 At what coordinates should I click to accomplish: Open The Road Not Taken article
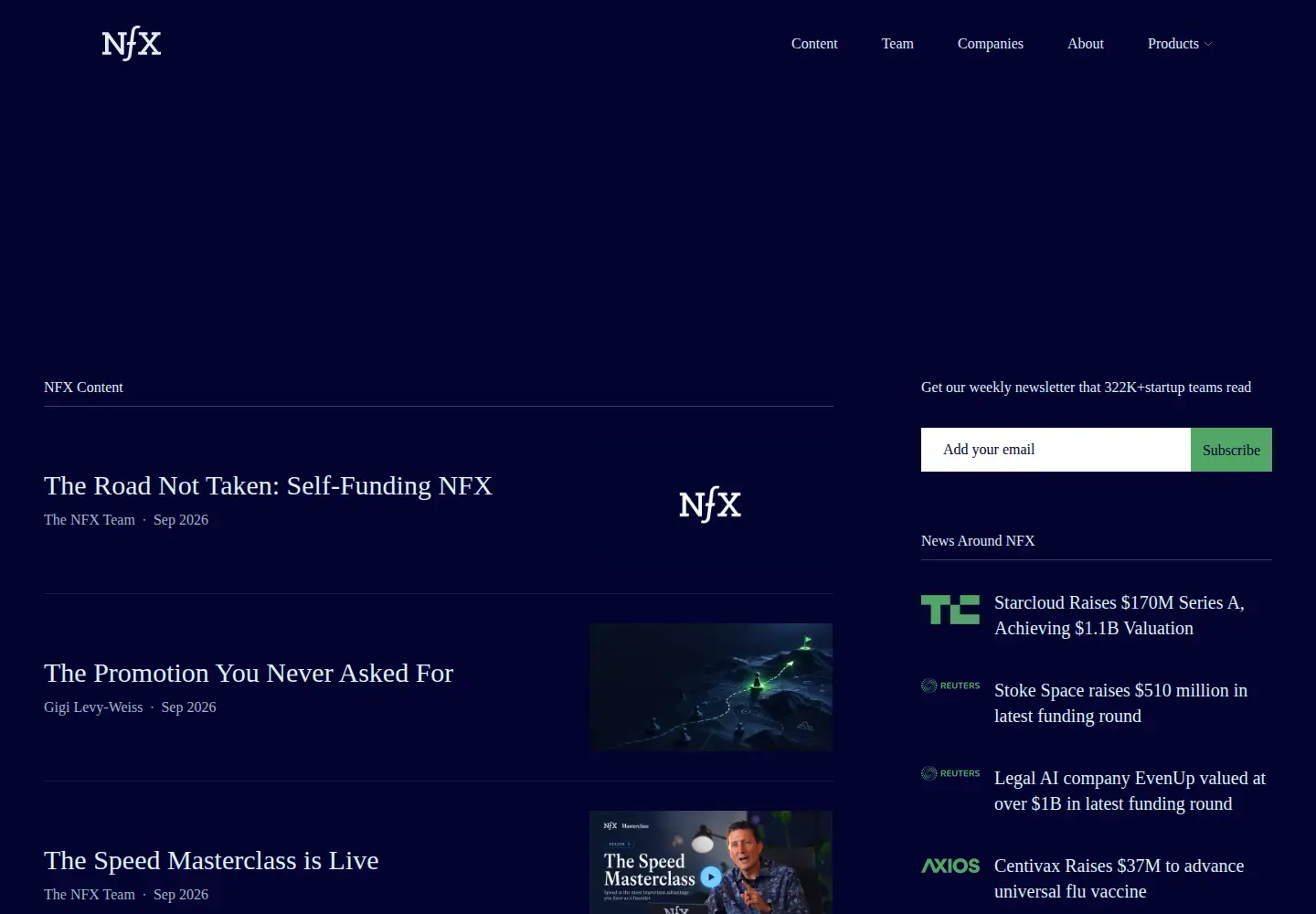(x=268, y=485)
